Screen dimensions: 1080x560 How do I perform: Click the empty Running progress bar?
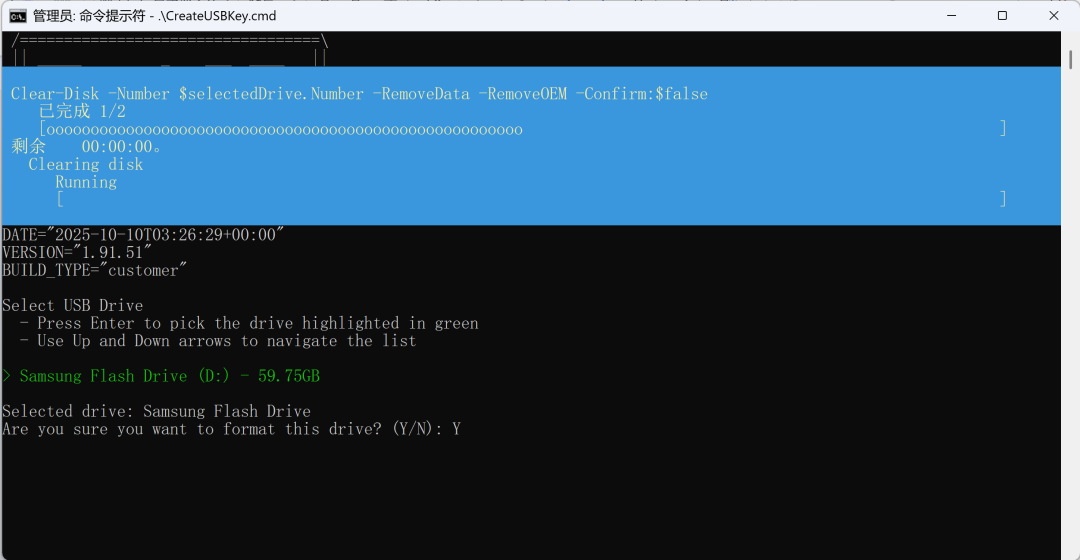point(531,199)
